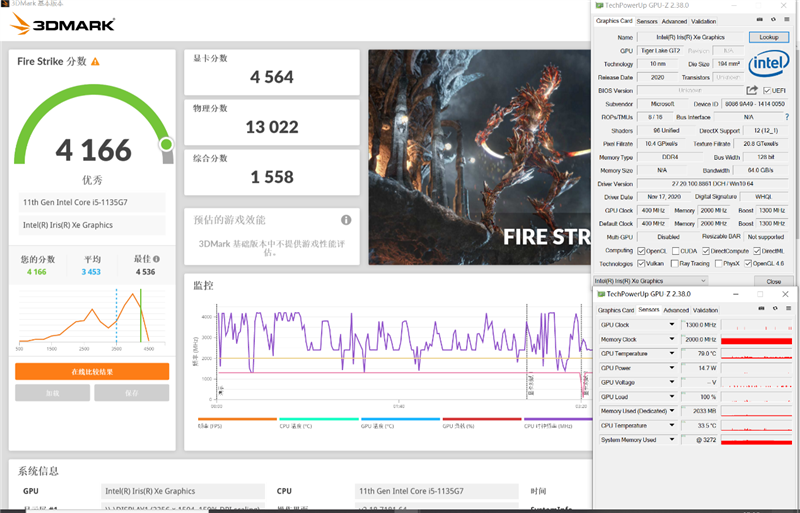
Task: Switch to the Advanced tab in upper GPU-Z window
Action: (674, 21)
